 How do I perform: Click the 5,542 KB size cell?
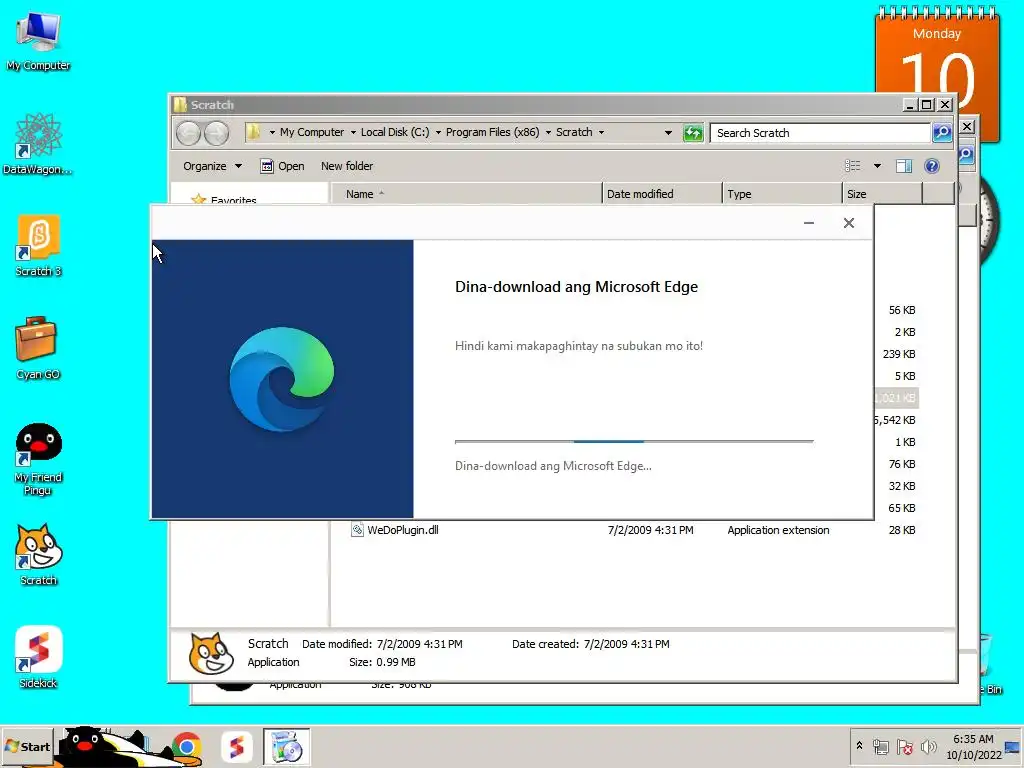(x=895, y=420)
